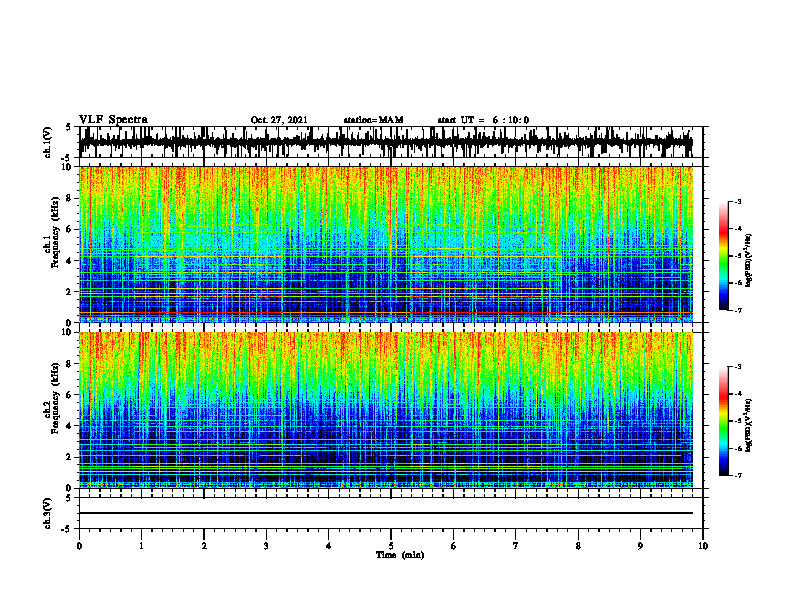Click the "station=MAM" header label
Viewport: 792px width, 612px height.
click(373, 120)
